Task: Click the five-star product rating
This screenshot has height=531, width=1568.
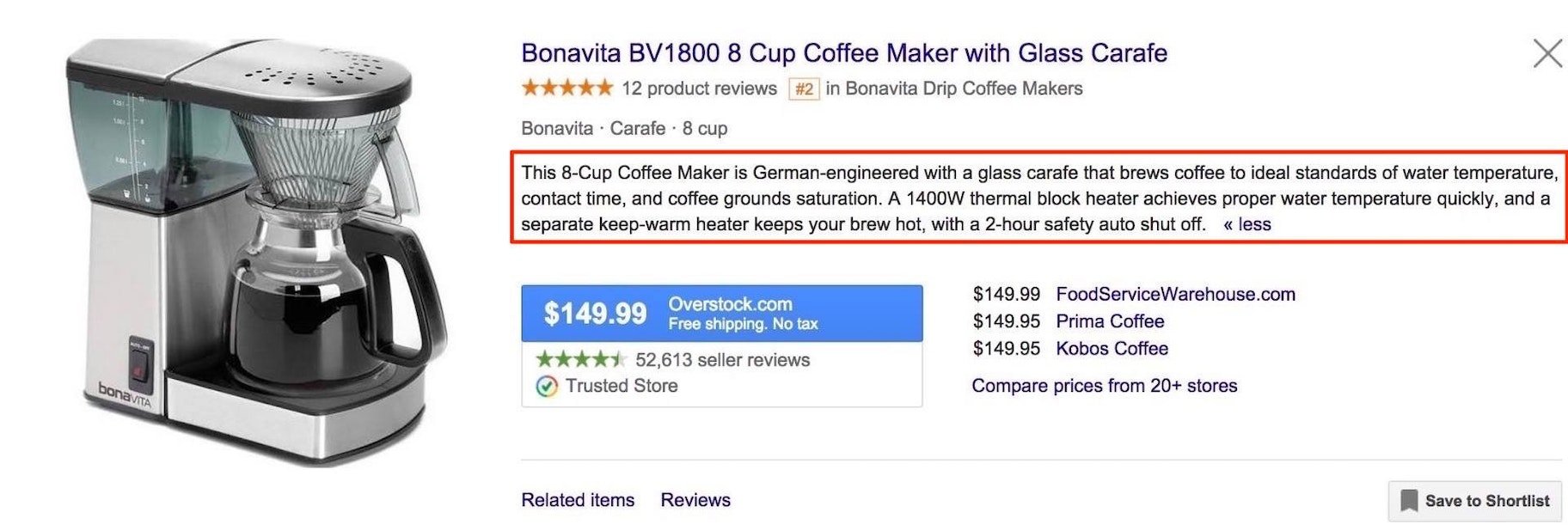Action: click(x=567, y=88)
